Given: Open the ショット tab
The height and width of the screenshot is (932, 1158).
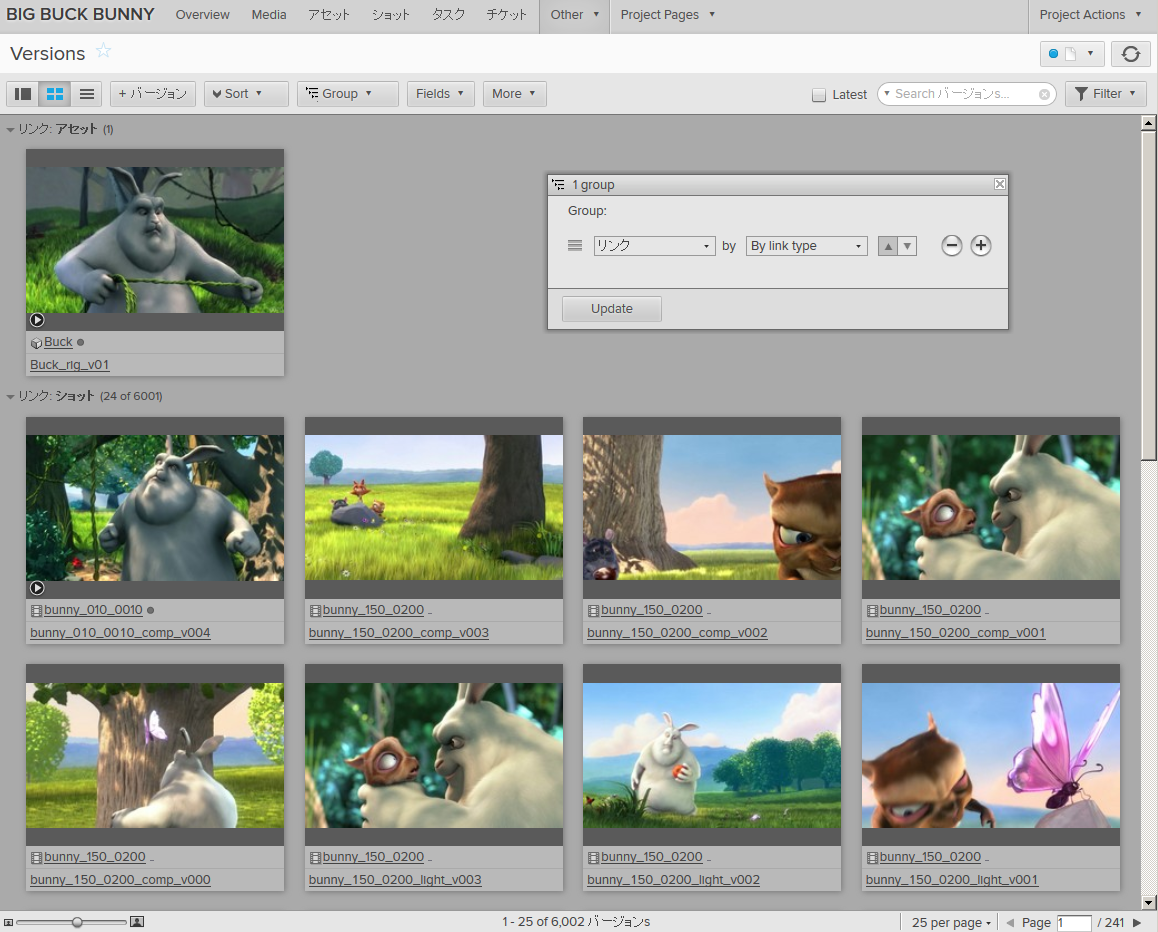Looking at the screenshot, I should pos(391,15).
